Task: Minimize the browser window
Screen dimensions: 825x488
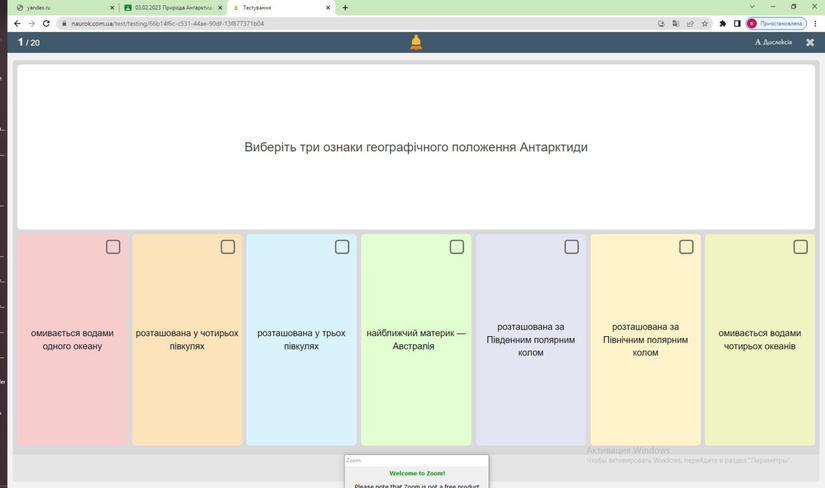Action: click(x=772, y=7)
